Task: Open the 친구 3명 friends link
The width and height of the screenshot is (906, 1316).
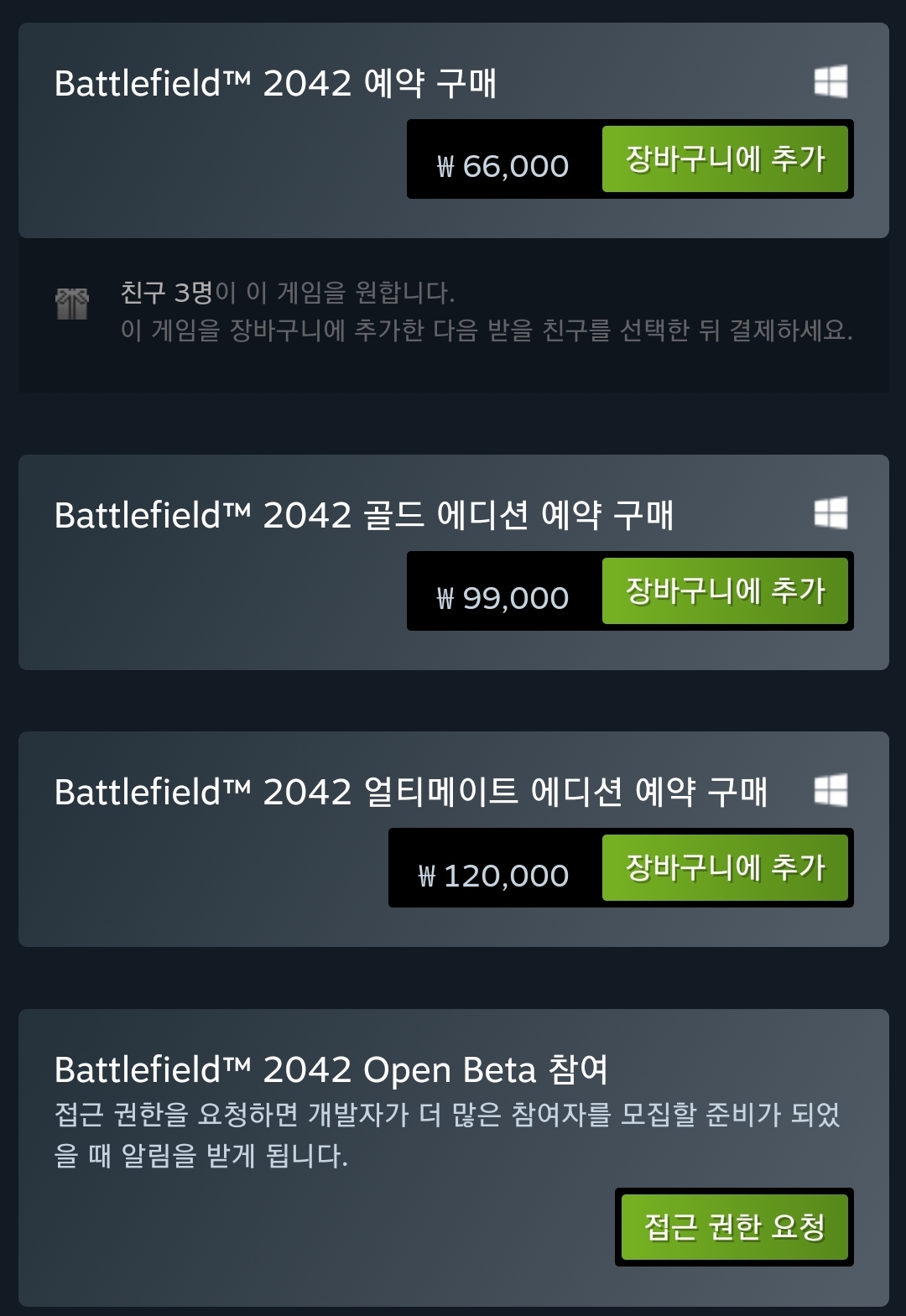Action: [x=167, y=293]
